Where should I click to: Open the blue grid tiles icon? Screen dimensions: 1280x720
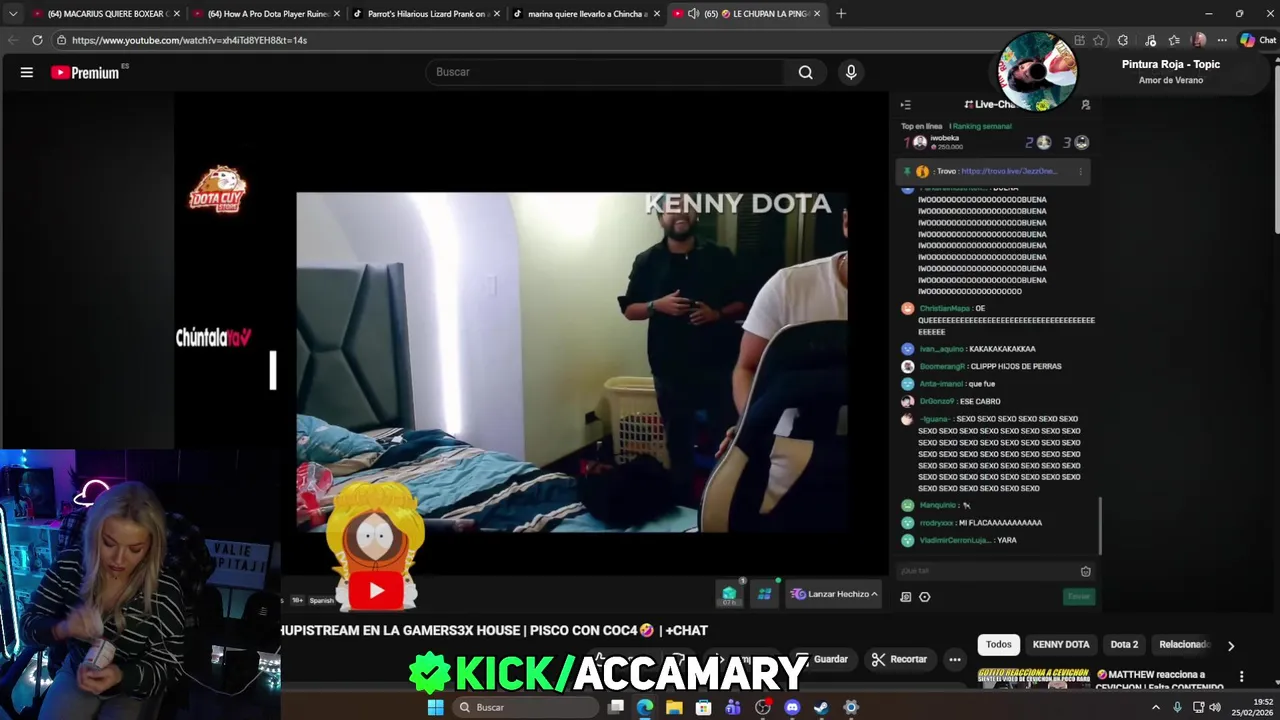click(764, 594)
